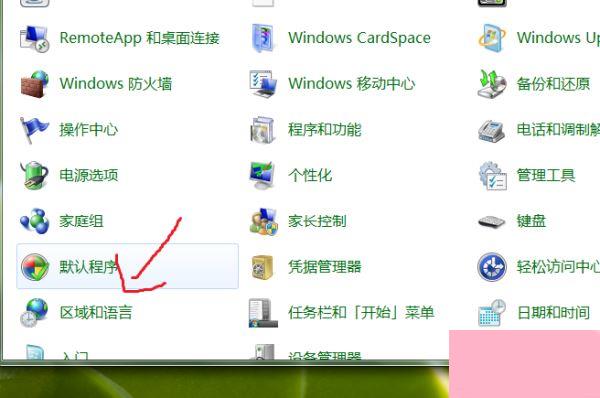Open RemoteApp 和桌面连接 link

click(x=139, y=38)
